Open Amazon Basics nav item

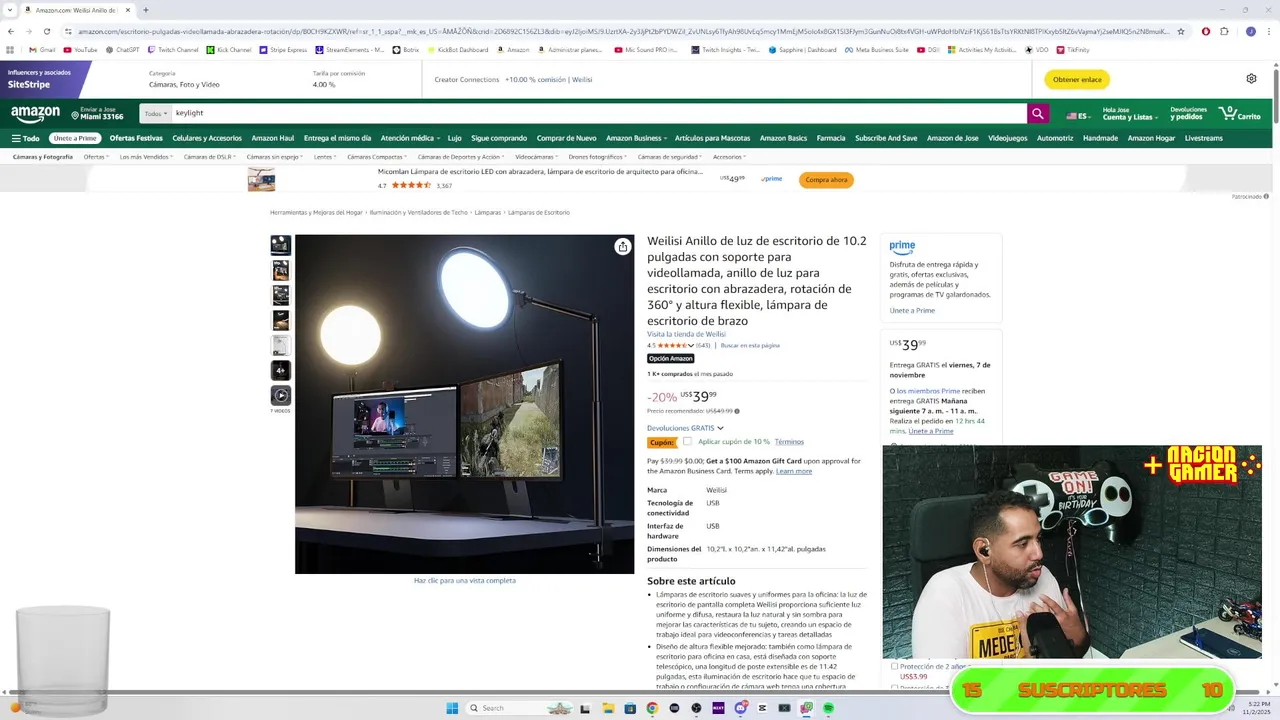coord(783,138)
